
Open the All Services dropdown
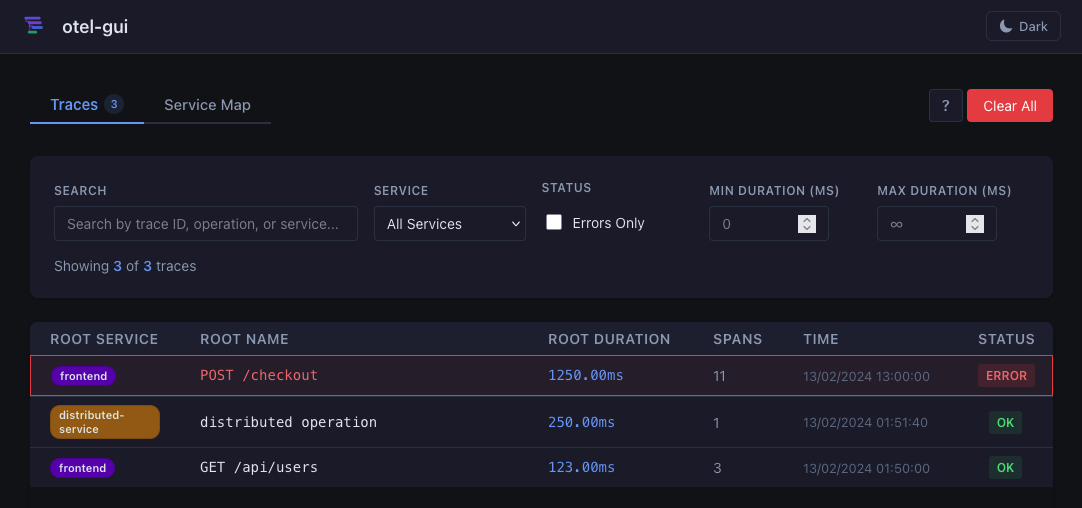(x=450, y=224)
